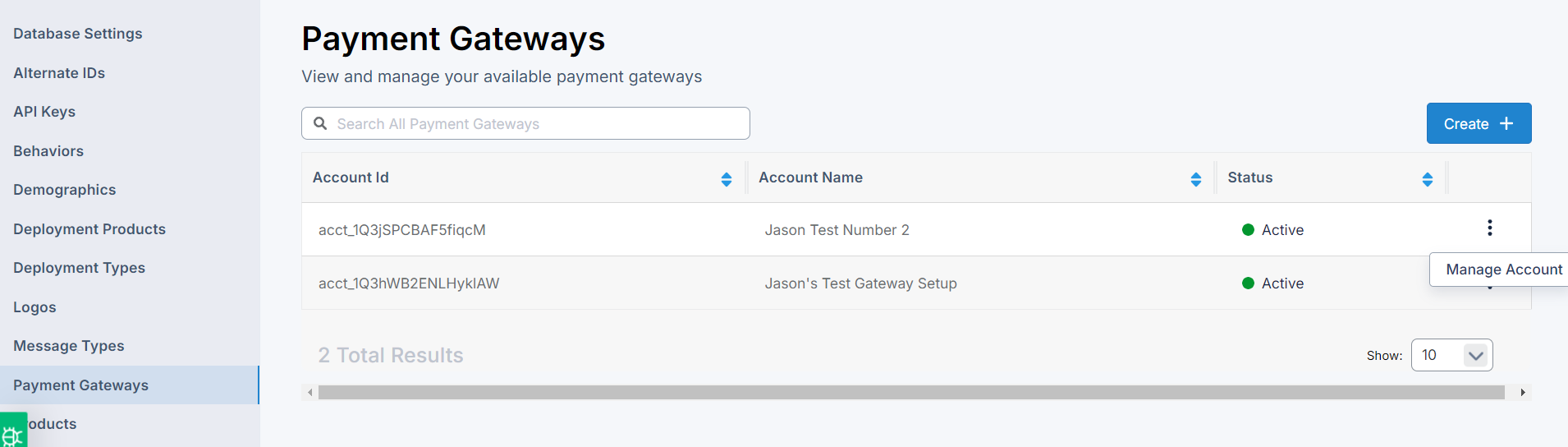1568x447 pixels.
Task: Open Deployment Products in sidebar
Action: [89, 229]
